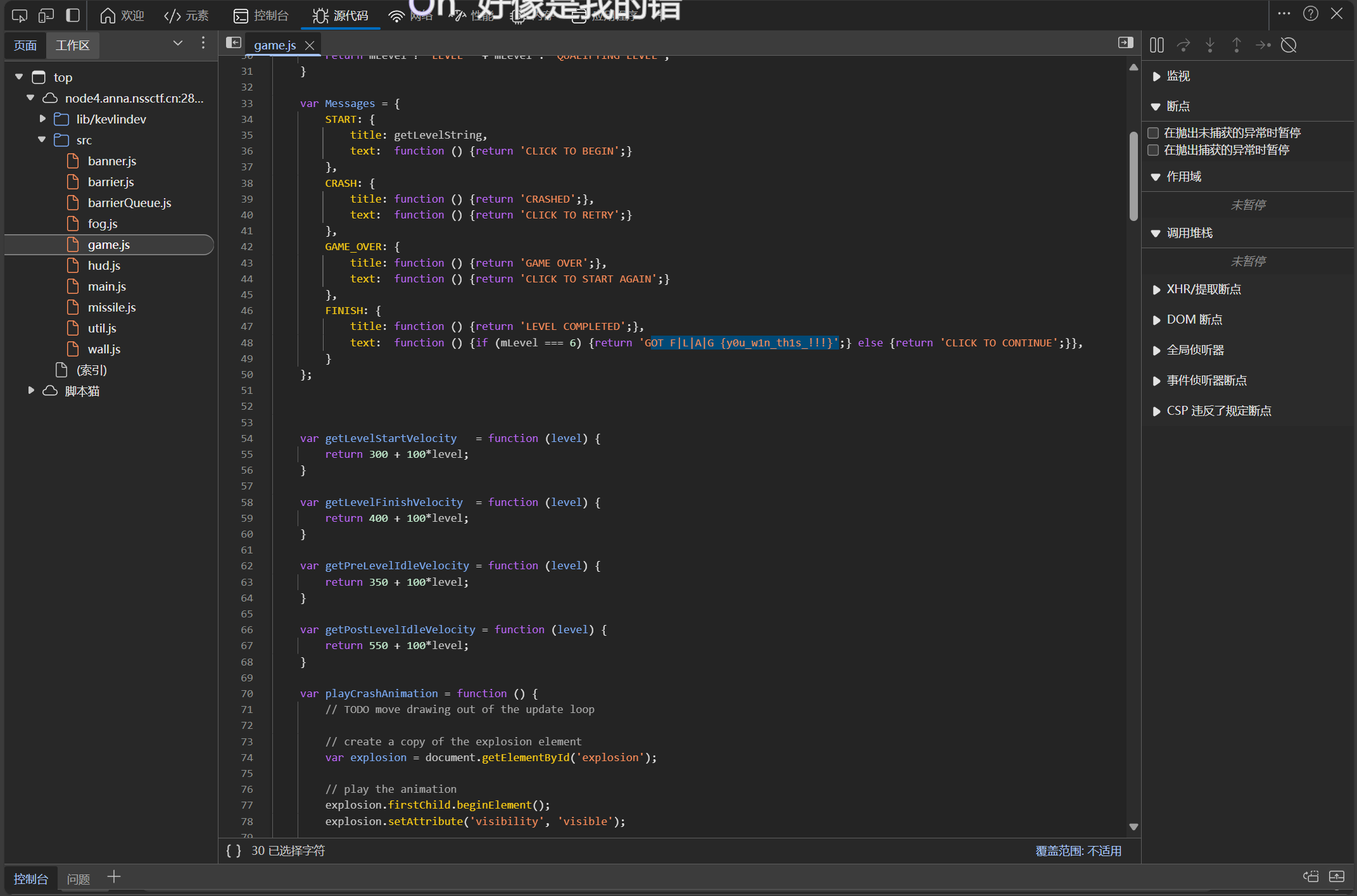This screenshot has height=896, width=1357.
Task: Click the 覆盖范围 coverage link
Action: [1078, 850]
